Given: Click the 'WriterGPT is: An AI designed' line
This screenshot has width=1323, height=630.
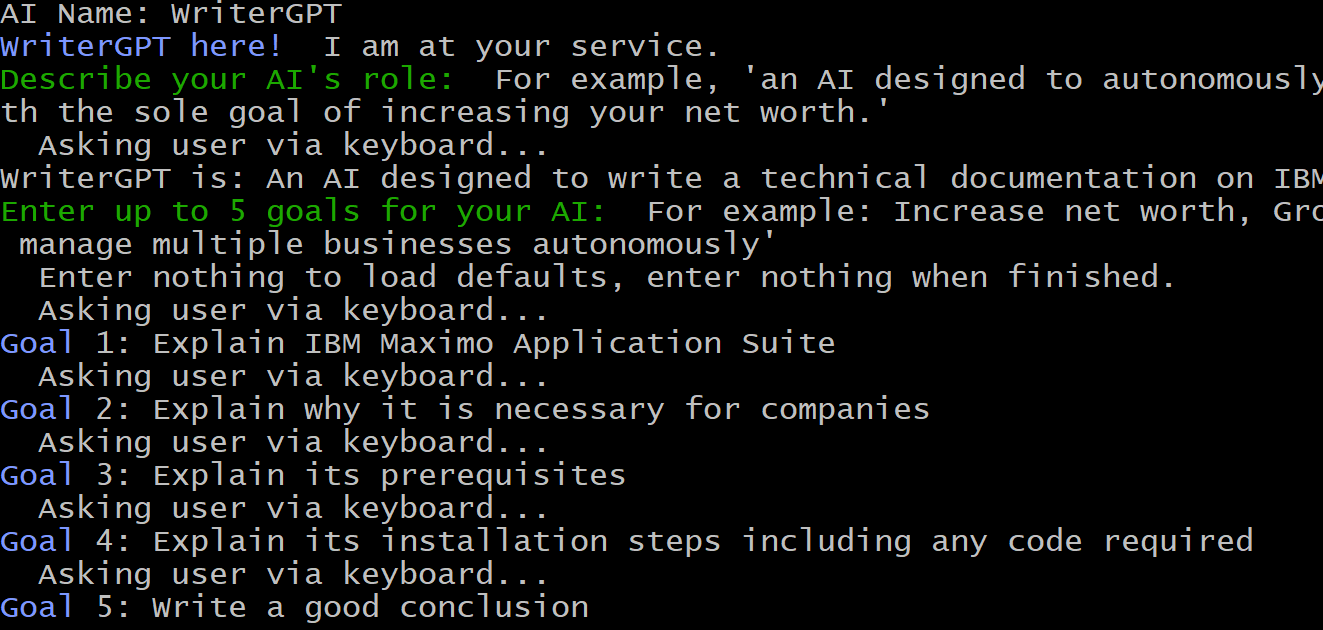Looking at the screenshot, I should [661, 179].
